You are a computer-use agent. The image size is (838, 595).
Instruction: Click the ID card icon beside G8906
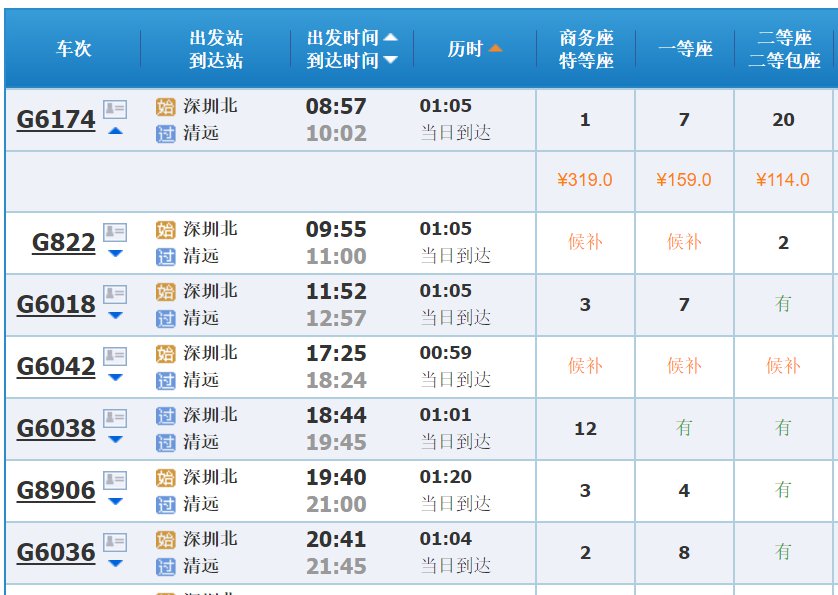tap(115, 480)
